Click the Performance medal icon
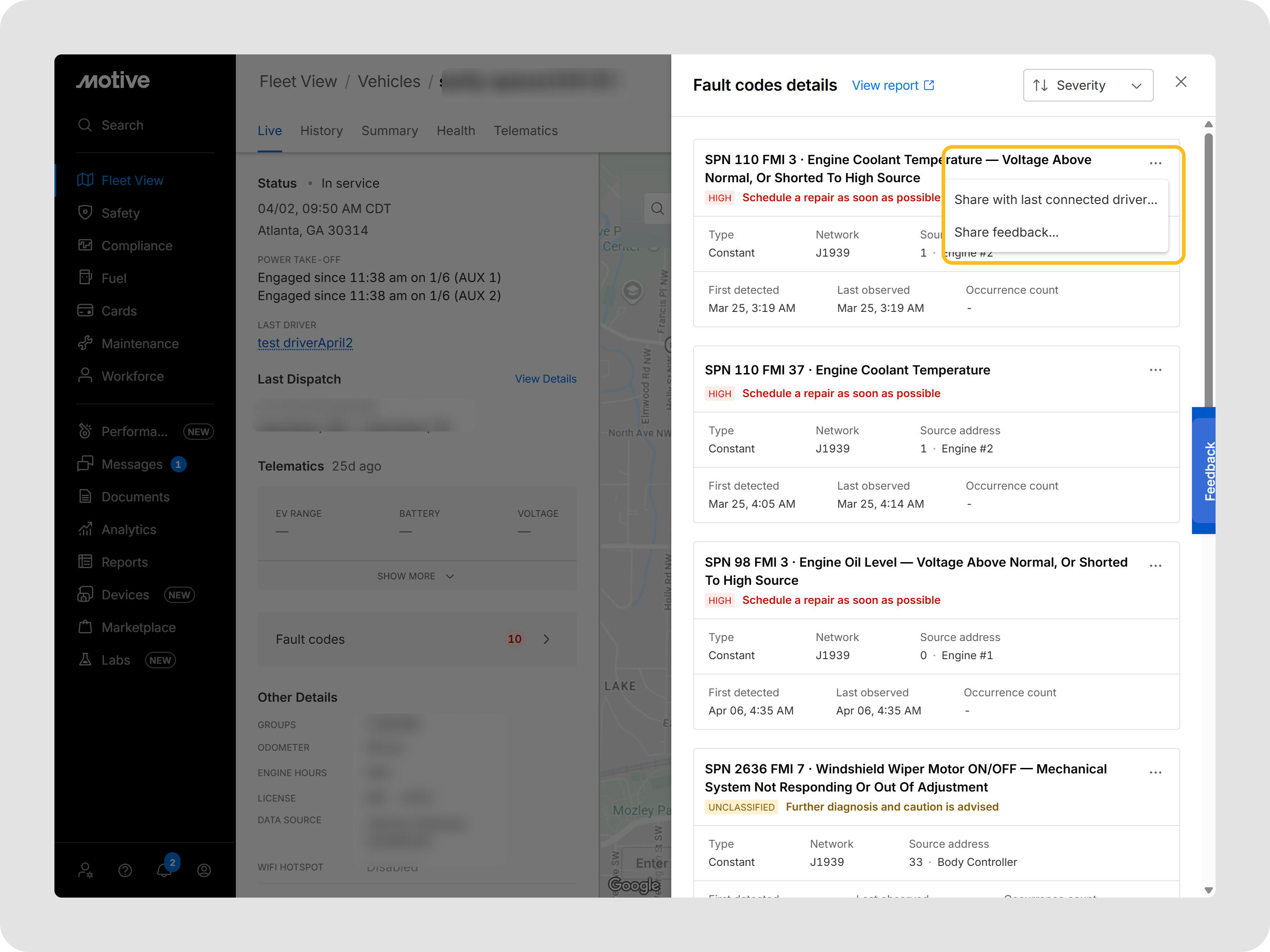 click(x=85, y=432)
